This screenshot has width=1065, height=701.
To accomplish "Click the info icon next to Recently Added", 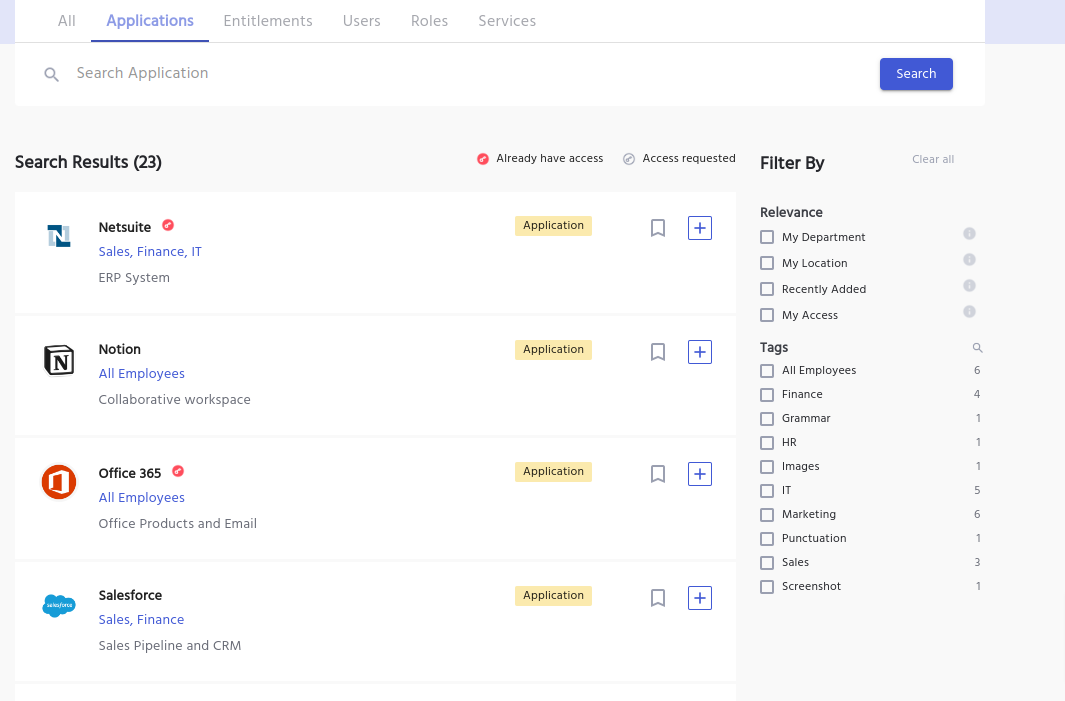I will [969, 286].
